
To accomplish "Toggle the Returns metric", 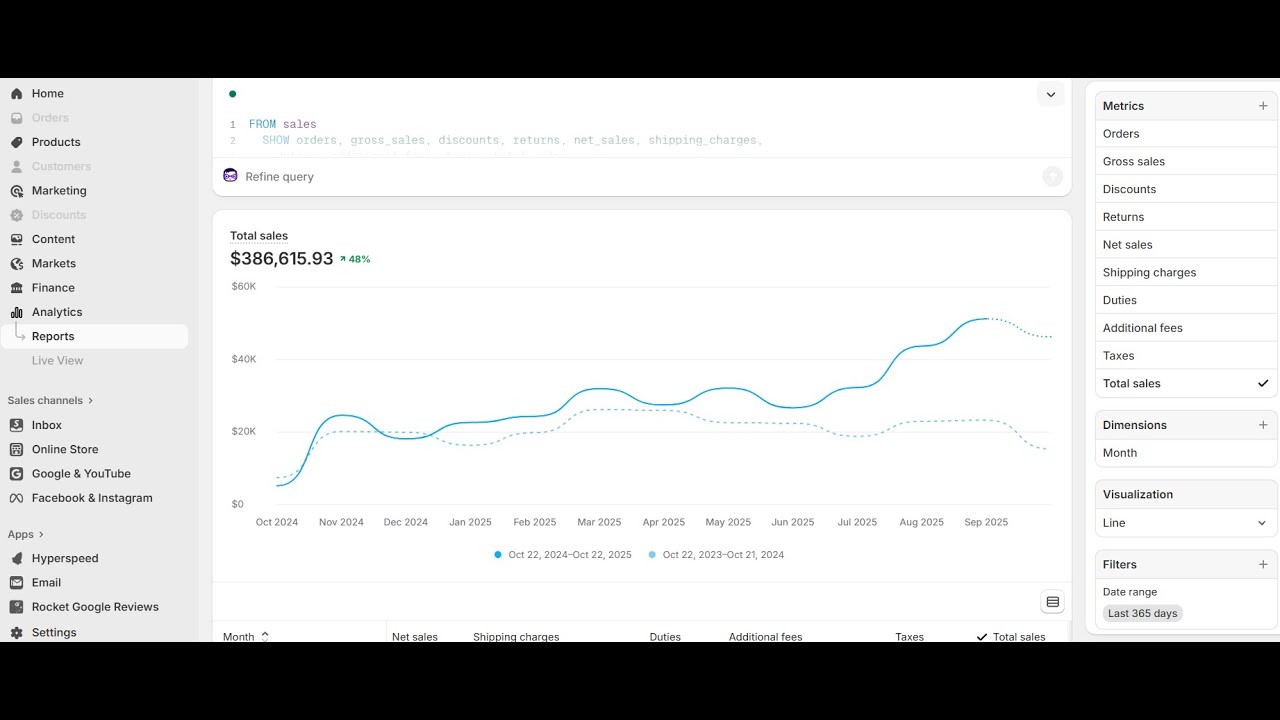I will coord(1186,217).
